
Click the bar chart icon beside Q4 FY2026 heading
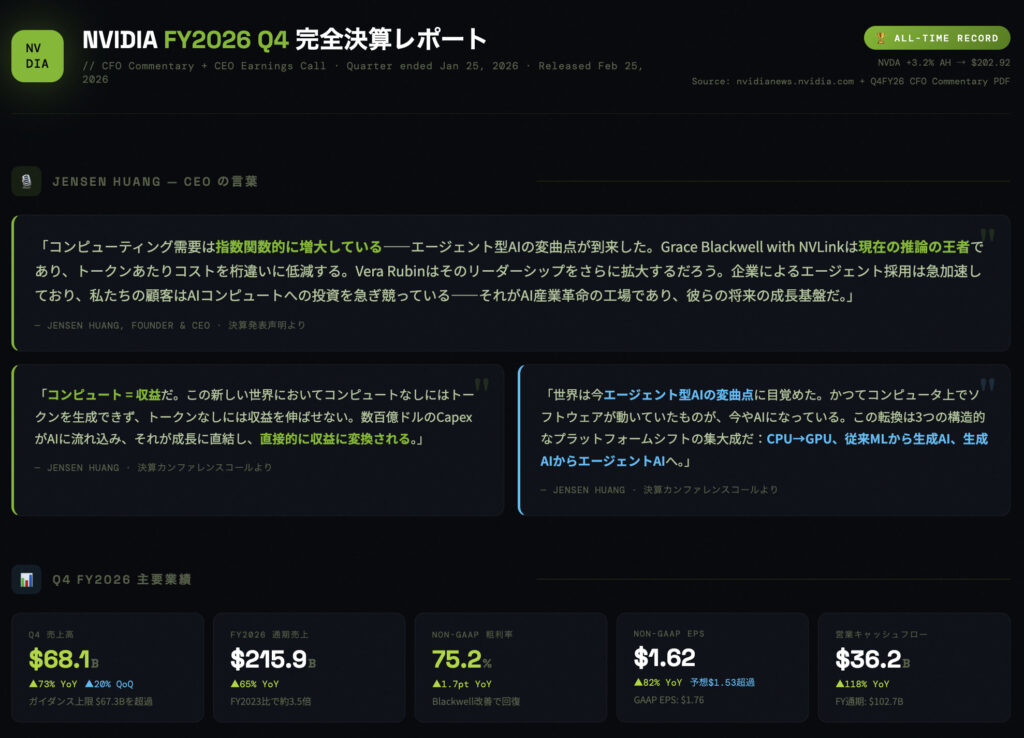(x=26, y=579)
